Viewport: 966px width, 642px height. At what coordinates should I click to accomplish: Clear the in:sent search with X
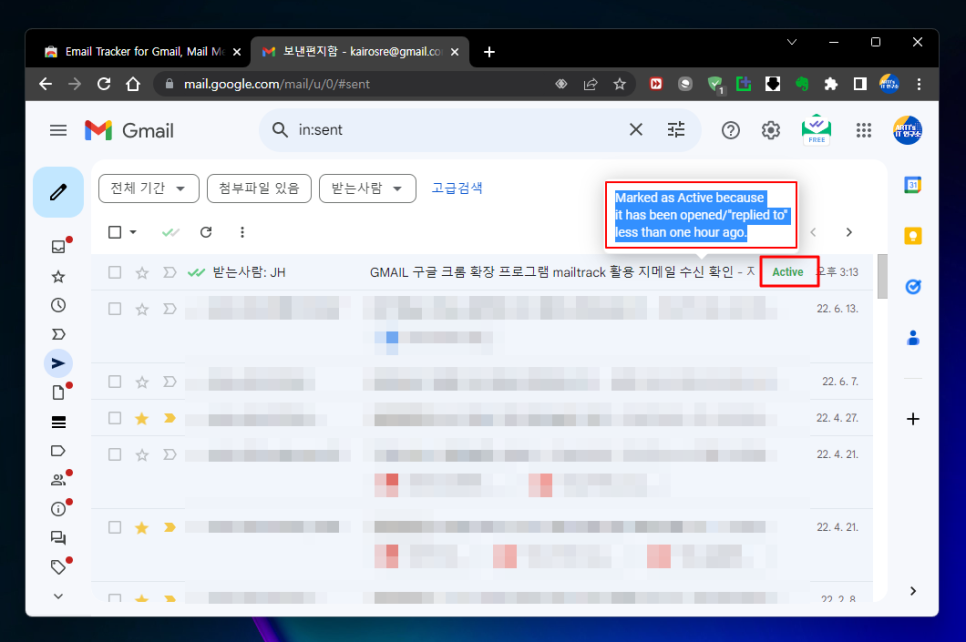636,130
